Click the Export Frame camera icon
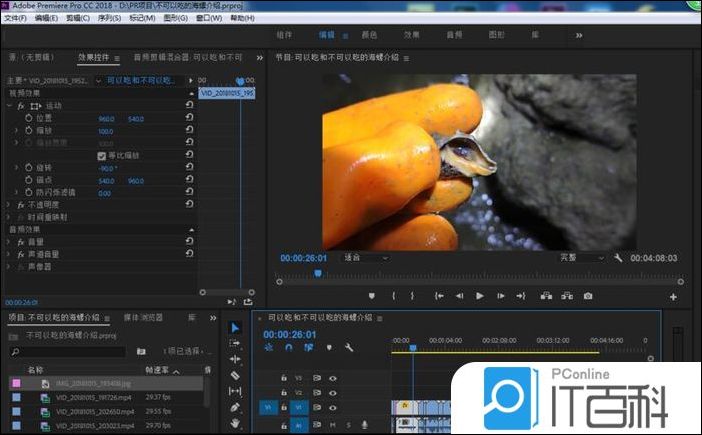 pyautogui.click(x=588, y=296)
